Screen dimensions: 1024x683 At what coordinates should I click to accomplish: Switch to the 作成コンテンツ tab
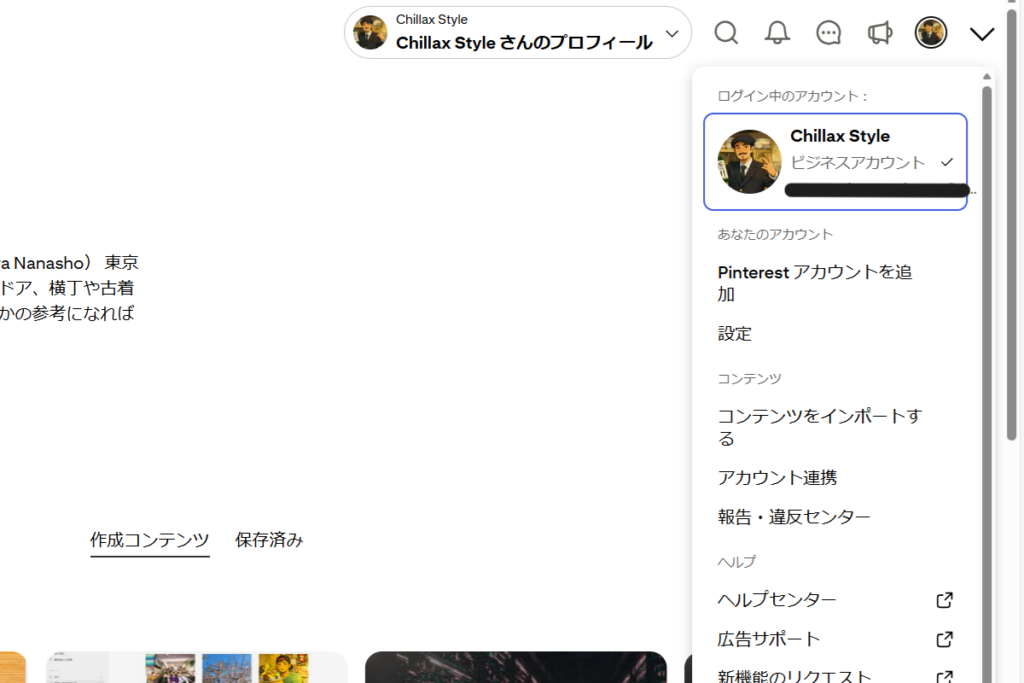149,539
